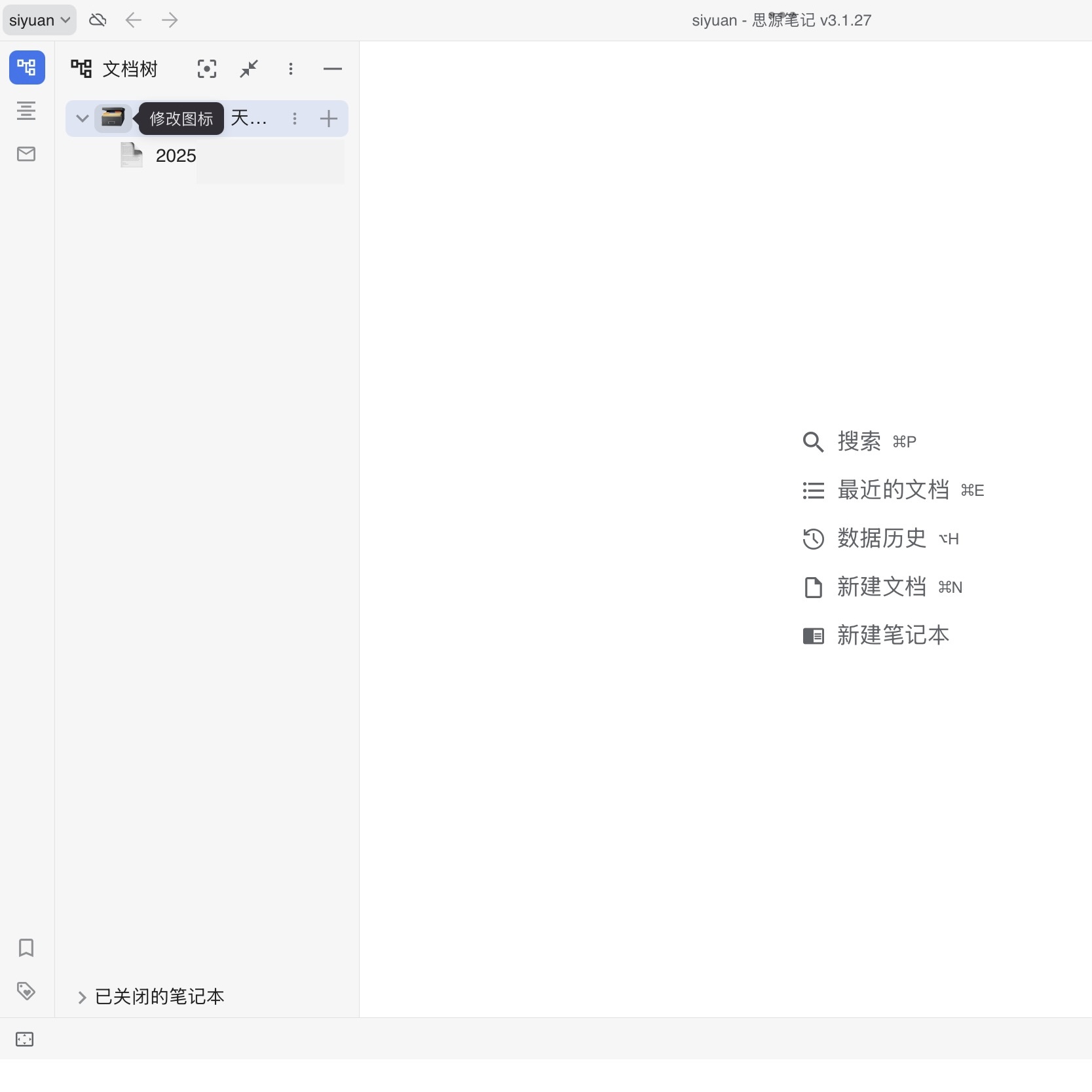
Task: Go forward with the right arrow
Action: point(170,20)
